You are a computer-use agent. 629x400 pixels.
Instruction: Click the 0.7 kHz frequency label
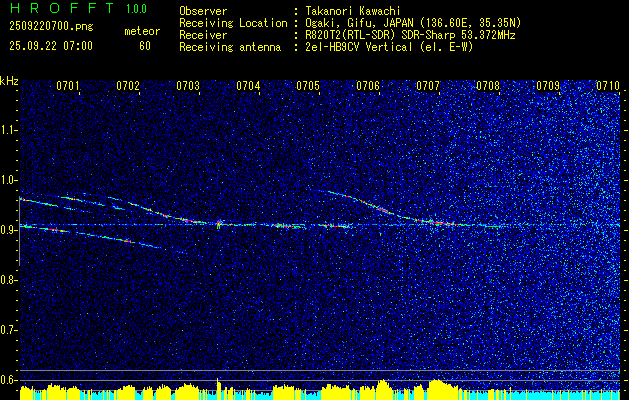[9, 330]
